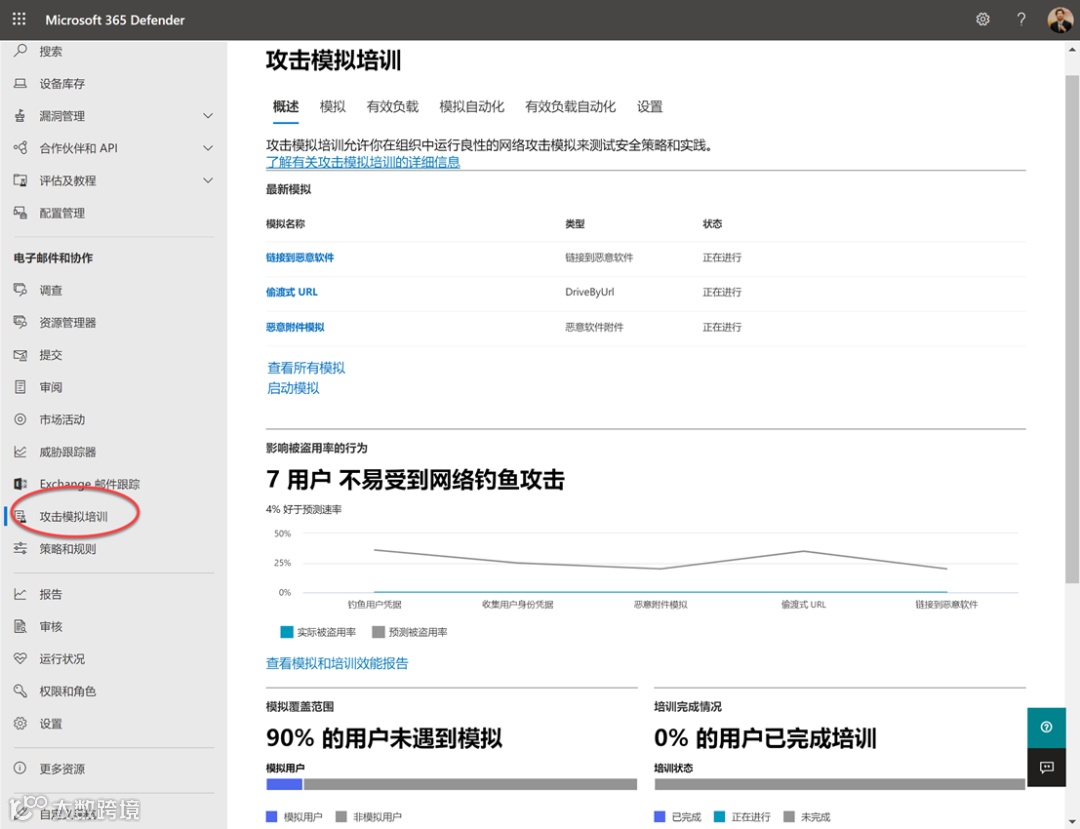Click the teal help floating button
1080x829 pixels.
[1046, 727]
